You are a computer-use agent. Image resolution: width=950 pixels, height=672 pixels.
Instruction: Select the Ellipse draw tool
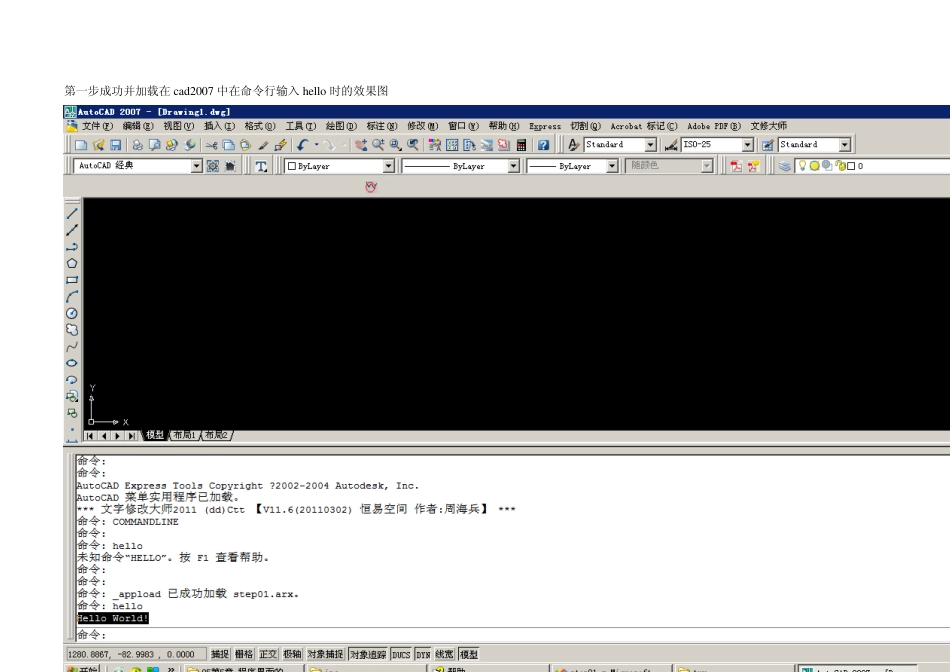coord(71,363)
